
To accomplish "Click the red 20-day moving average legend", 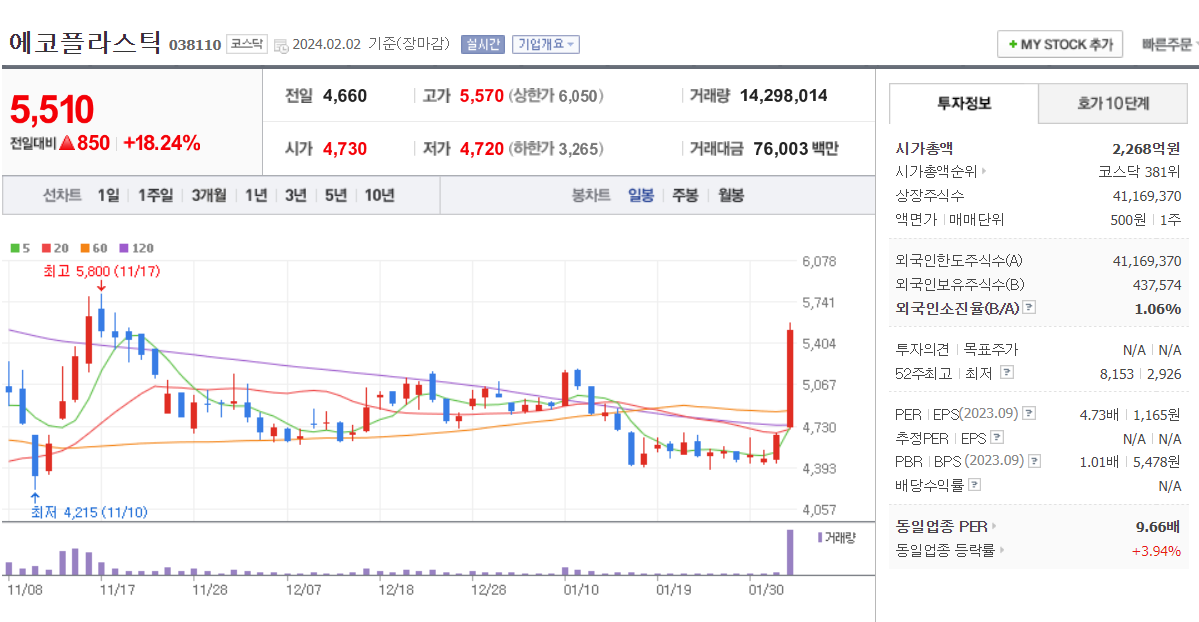I will 55,248.
